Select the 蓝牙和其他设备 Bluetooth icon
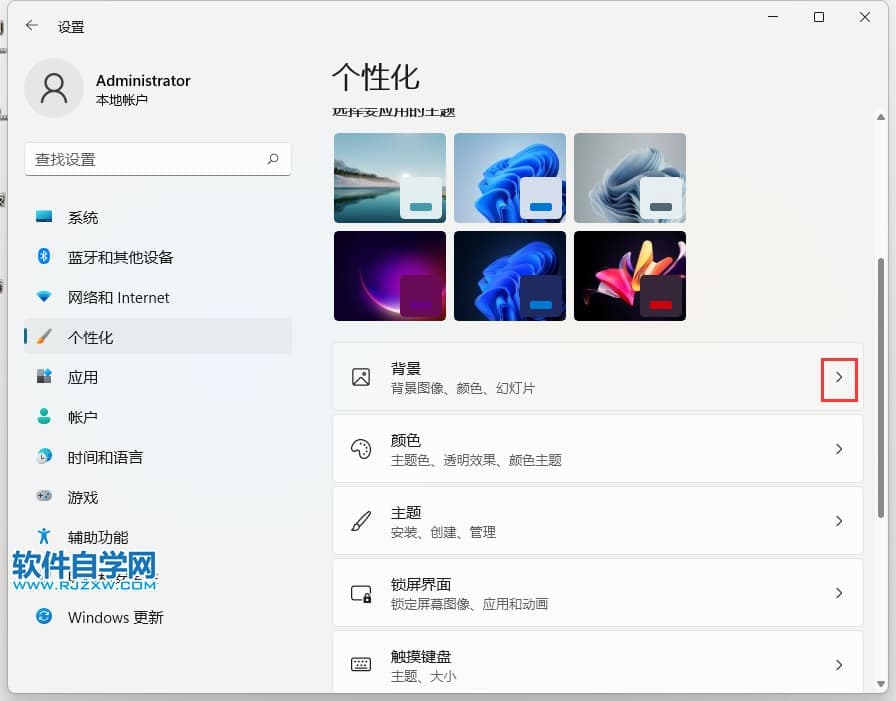 [x=44, y=257]
